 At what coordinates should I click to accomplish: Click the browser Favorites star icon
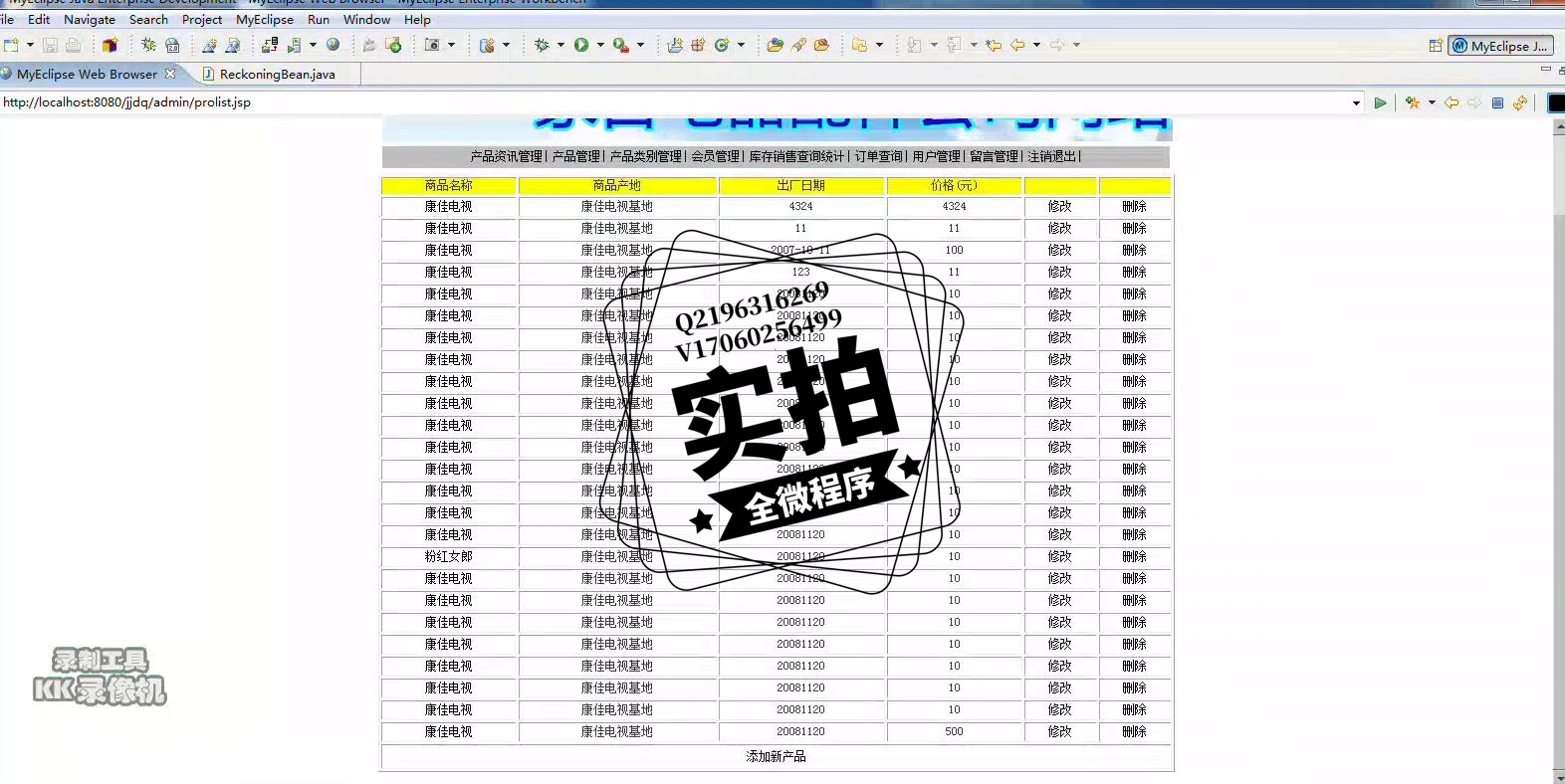[x=1413, y=102]
